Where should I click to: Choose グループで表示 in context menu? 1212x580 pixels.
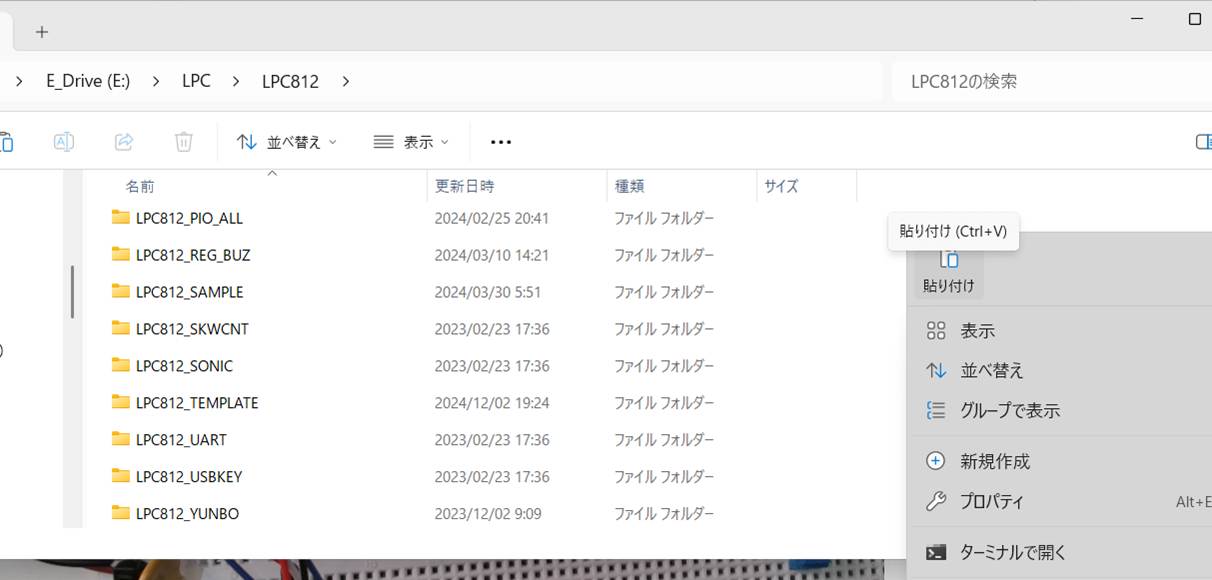click(1009, 410)
